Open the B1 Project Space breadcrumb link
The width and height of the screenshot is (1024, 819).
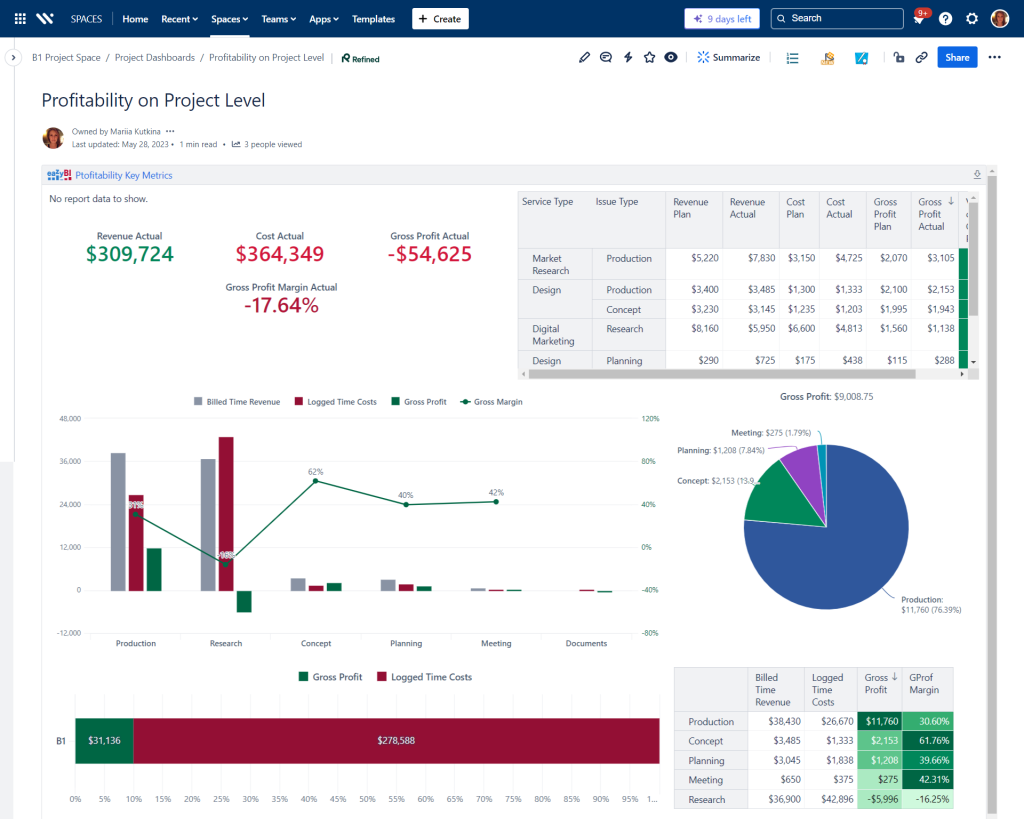point(66,57)
